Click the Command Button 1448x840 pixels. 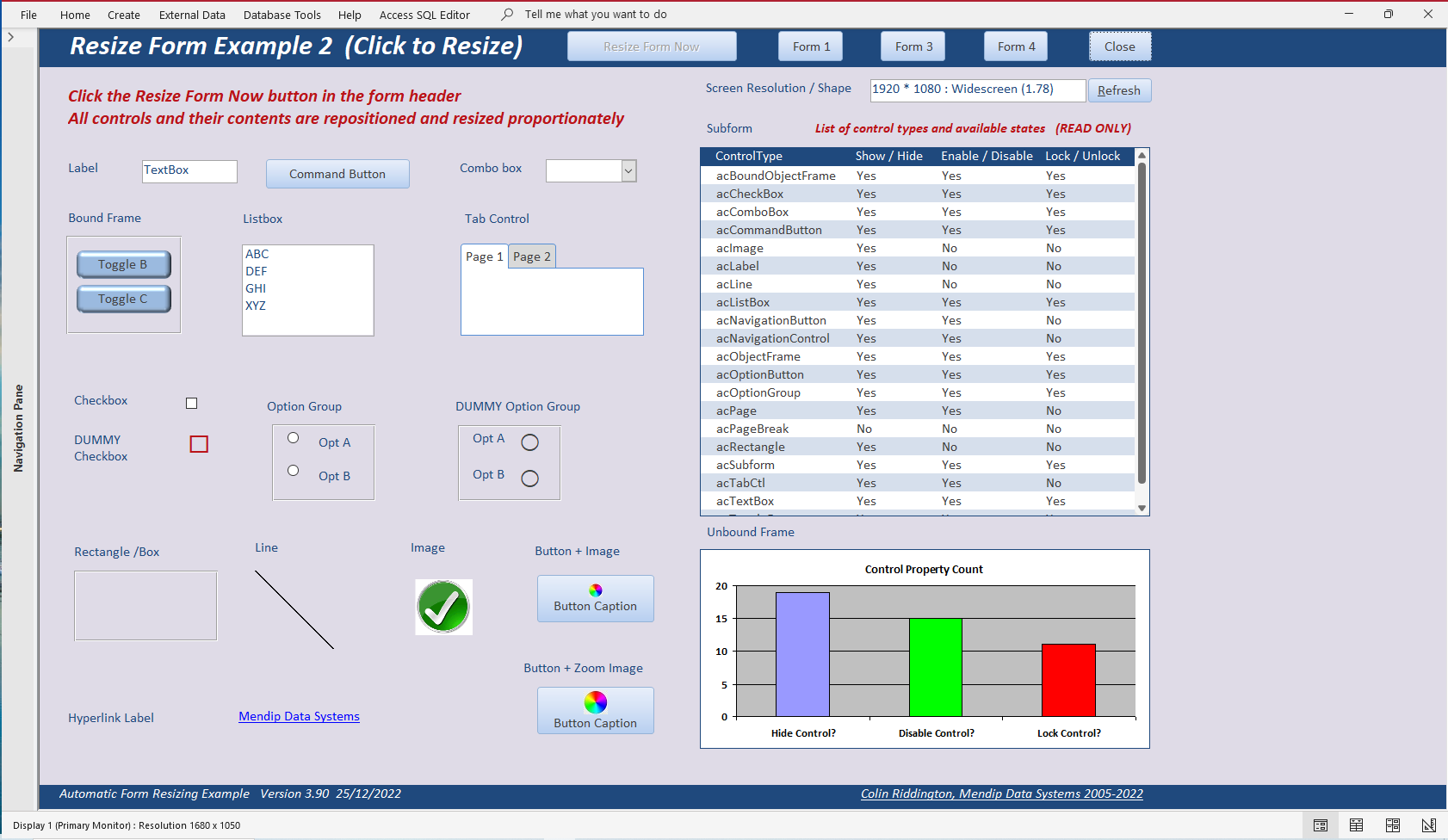tap(337, 174)
